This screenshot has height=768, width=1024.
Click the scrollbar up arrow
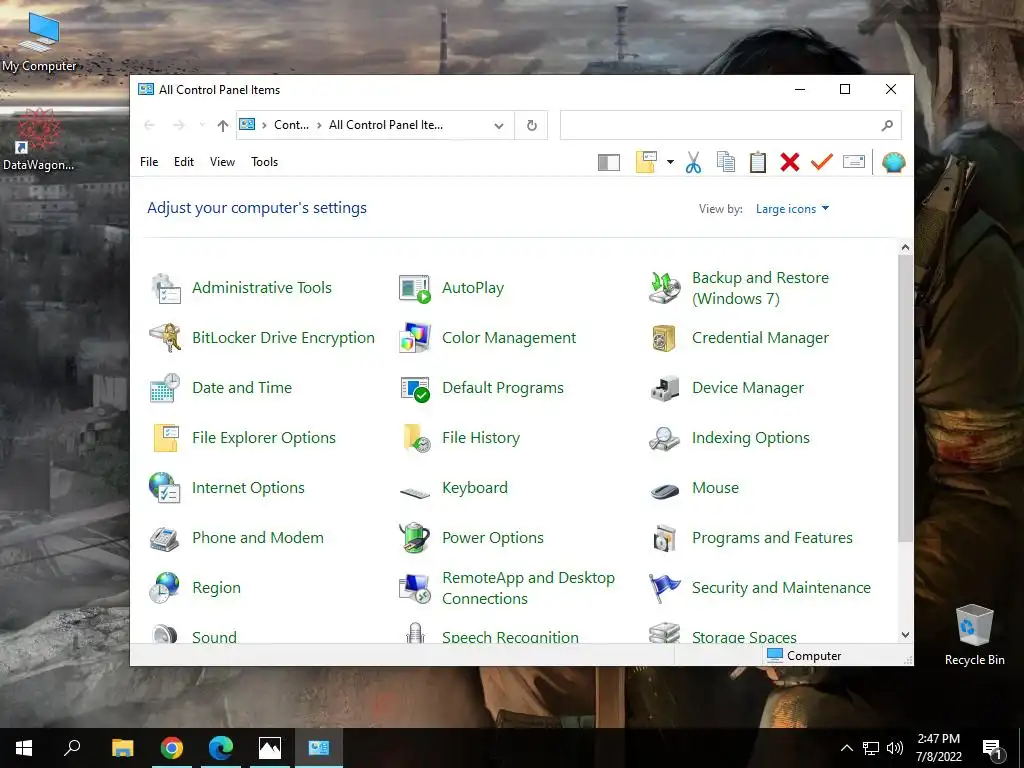(x=905, y=248)
